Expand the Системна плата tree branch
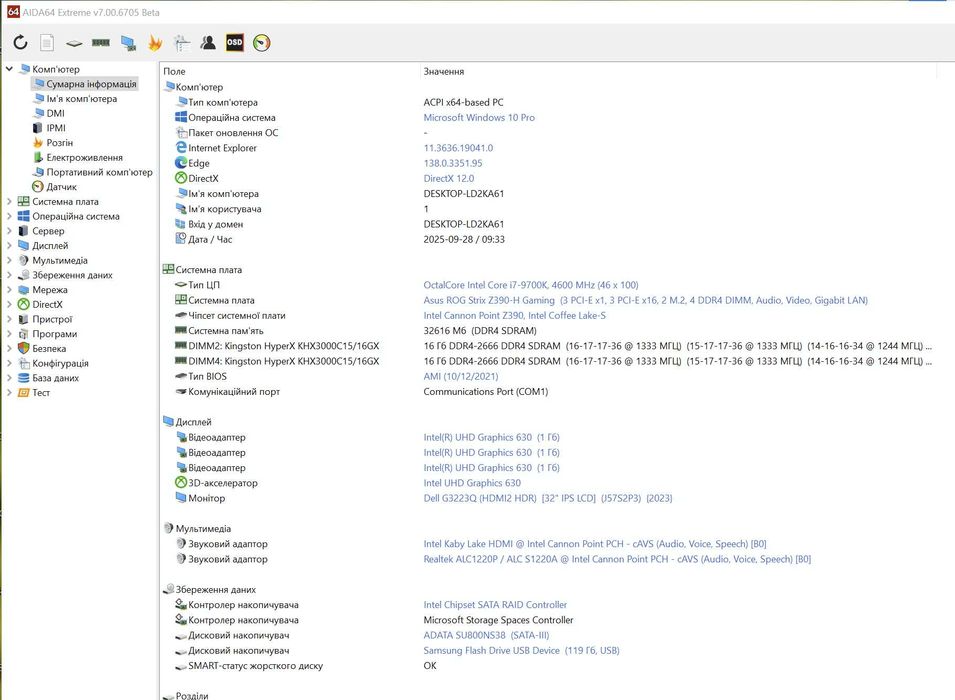Viewport: 955px width, 700px height. (9, 201)
